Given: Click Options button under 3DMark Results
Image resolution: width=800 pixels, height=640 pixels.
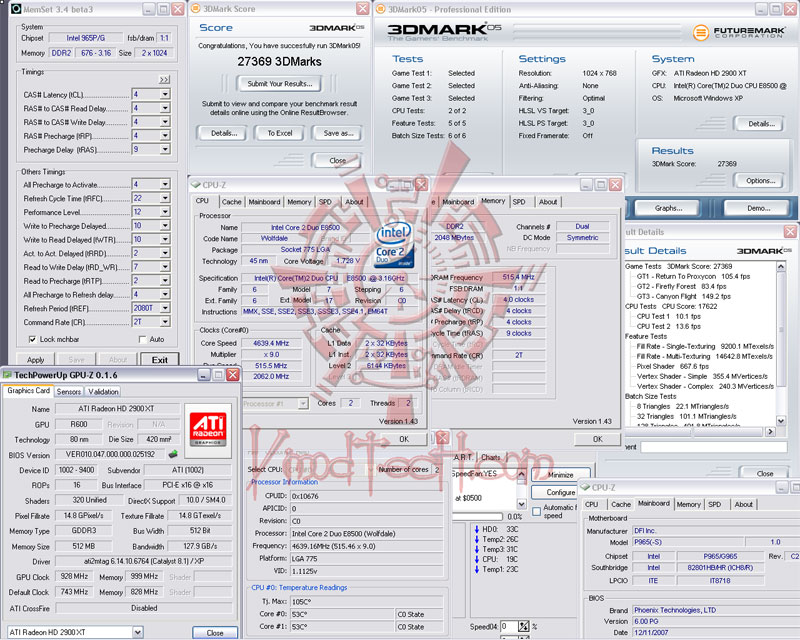Looking at the screenshot, I should point(761,181).
